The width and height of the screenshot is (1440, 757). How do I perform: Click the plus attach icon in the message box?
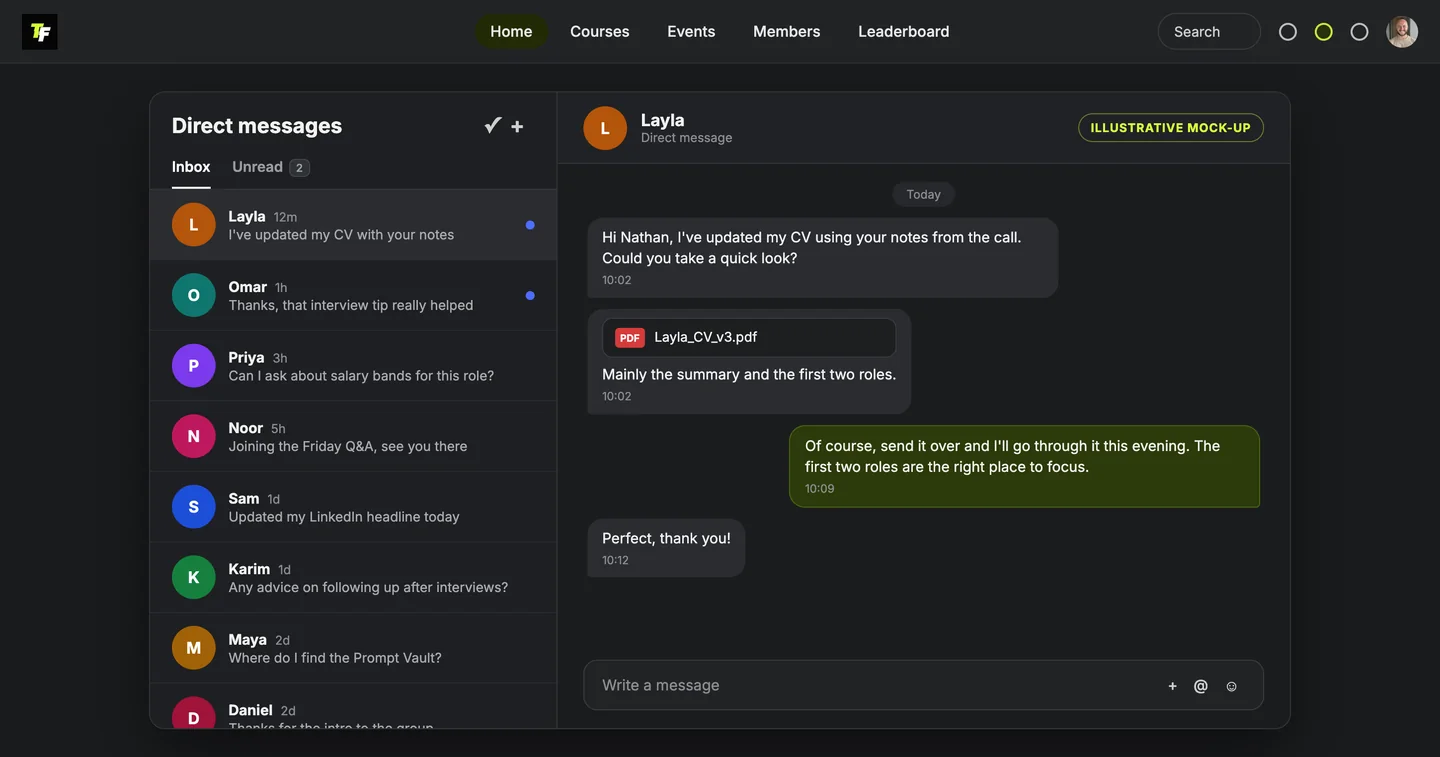pos(1173,686)
